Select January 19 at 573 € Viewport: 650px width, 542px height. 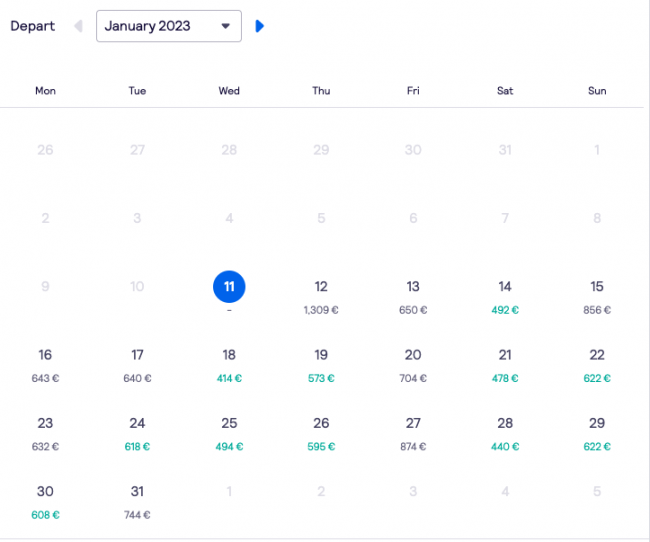click(321, 365)
